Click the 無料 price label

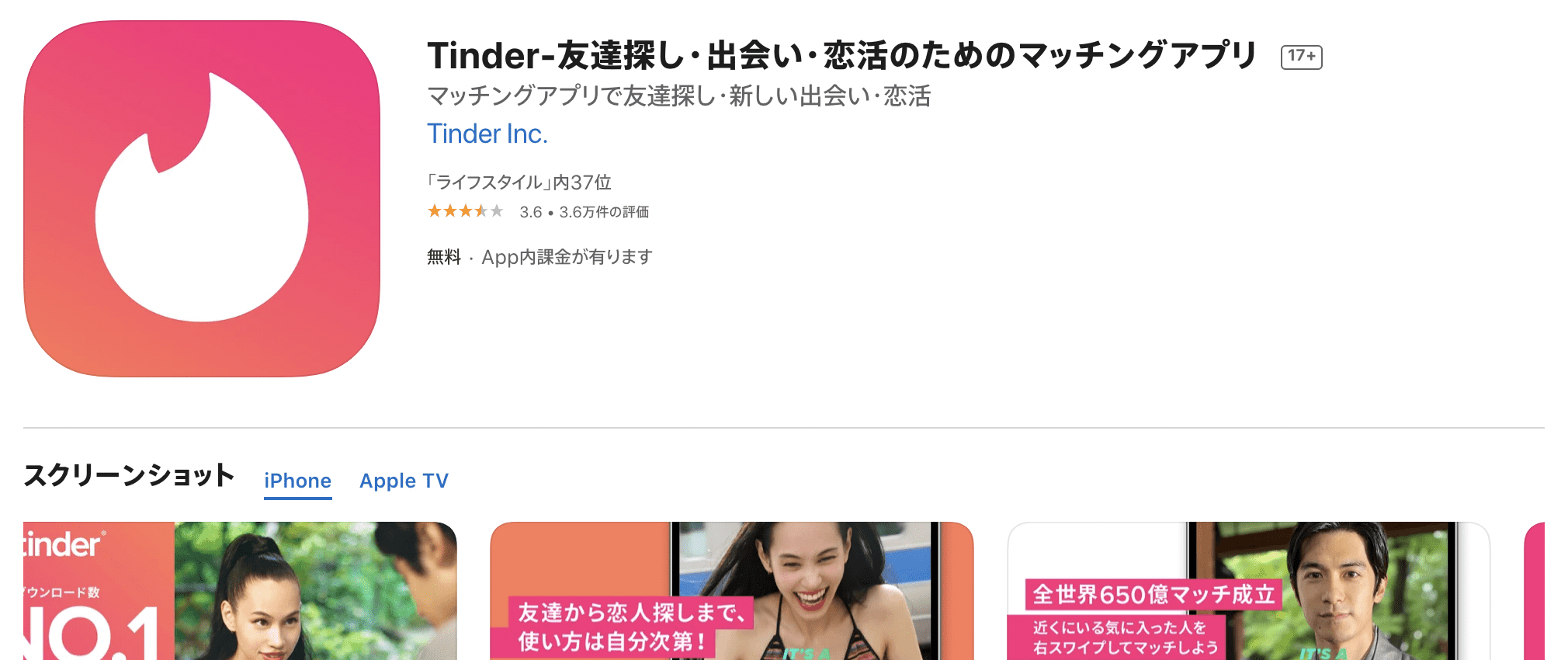tap(444, 257)
